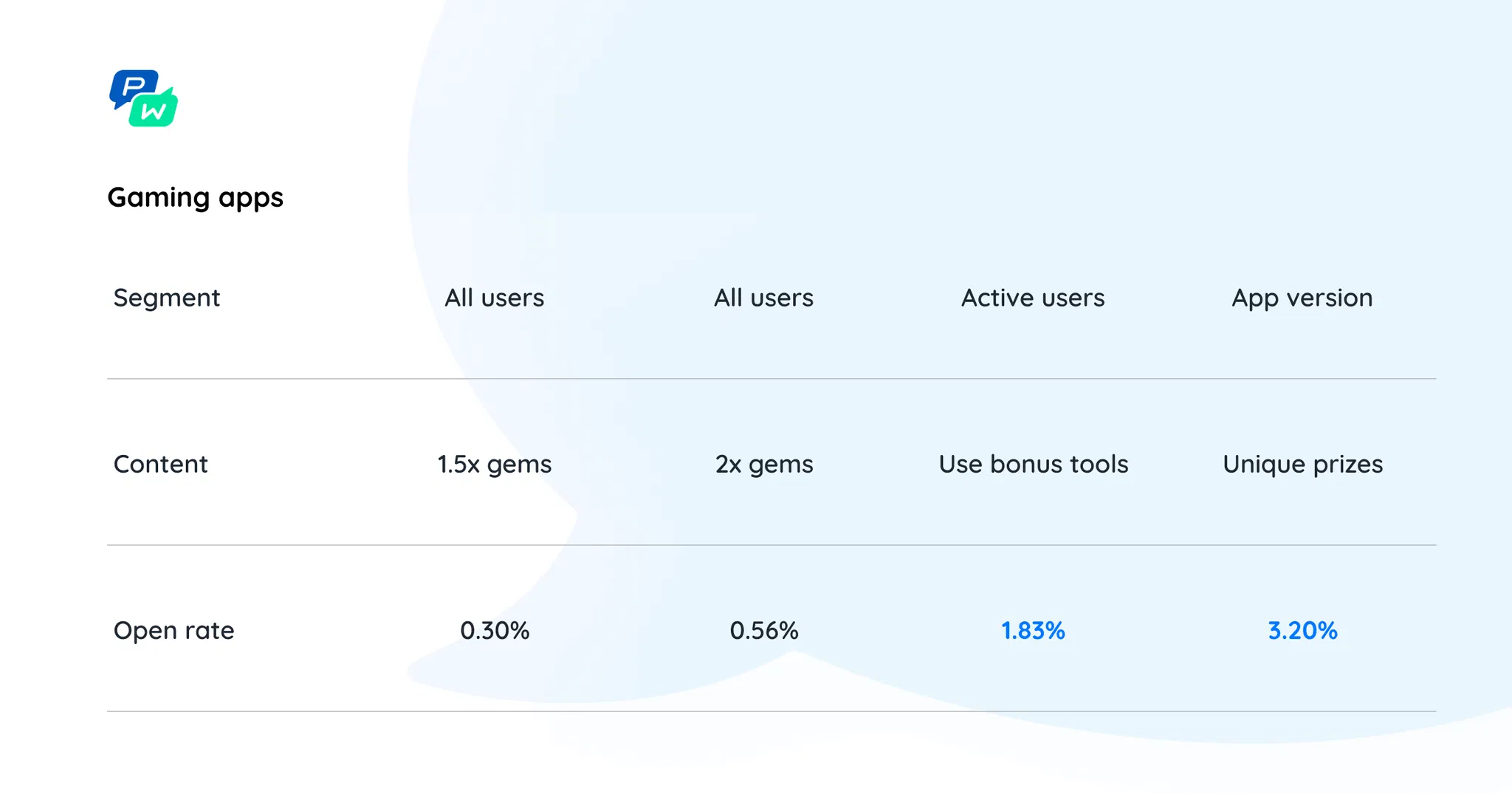Image resolution: width=1512 pixels, height=794 pixels.
Task: Click the divider line below Segment row
Action: coord(772,379)
